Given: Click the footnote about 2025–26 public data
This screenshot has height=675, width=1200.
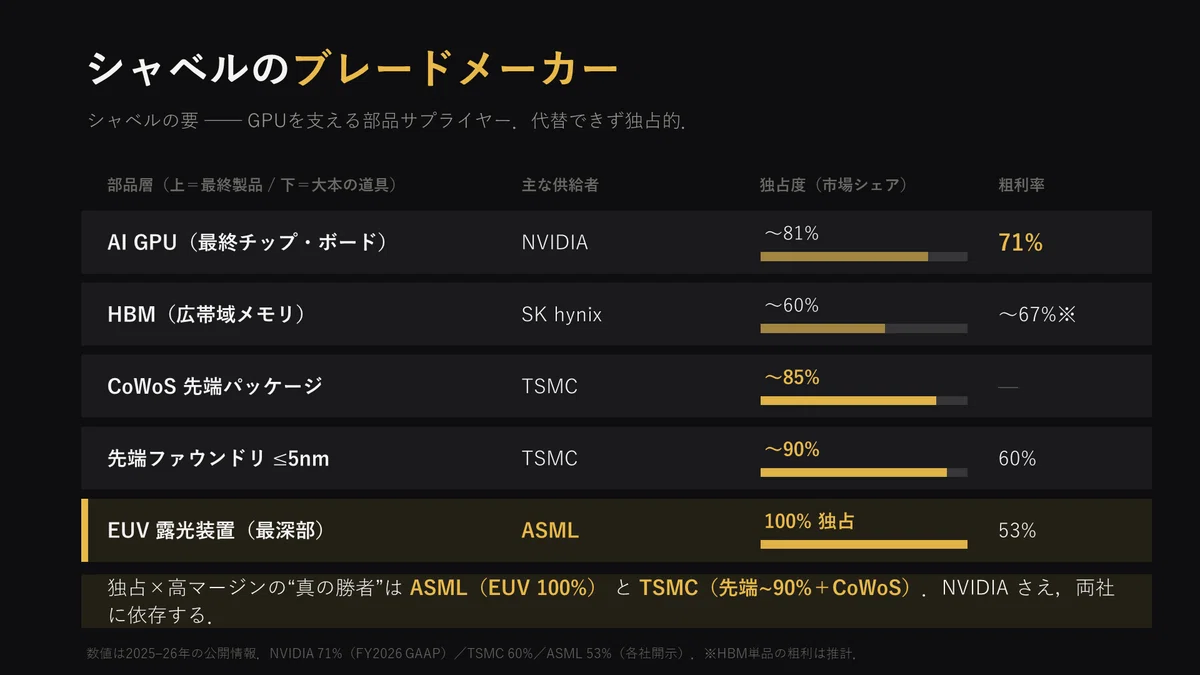Looking at the screenshot, I should (x=474, y=654).
